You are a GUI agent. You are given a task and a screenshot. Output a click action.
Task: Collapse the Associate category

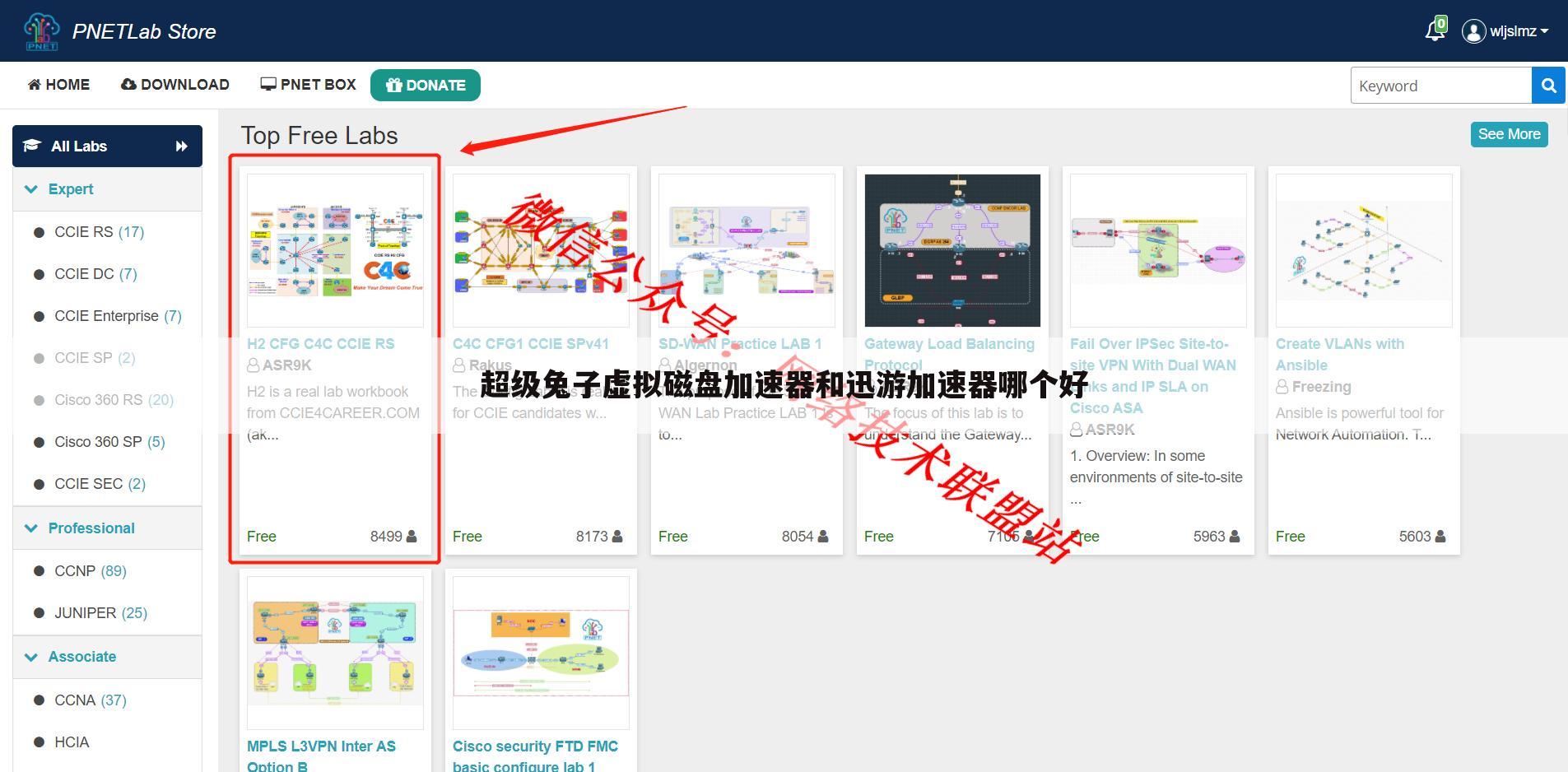[x=107, y=657]
